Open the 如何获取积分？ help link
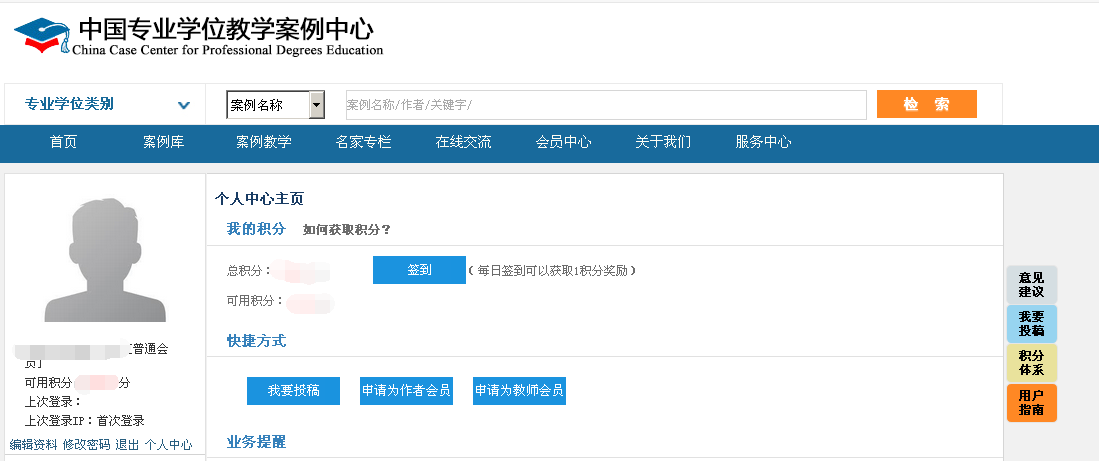Viewport: 1099px width, 461px height. tap(347, 230)
